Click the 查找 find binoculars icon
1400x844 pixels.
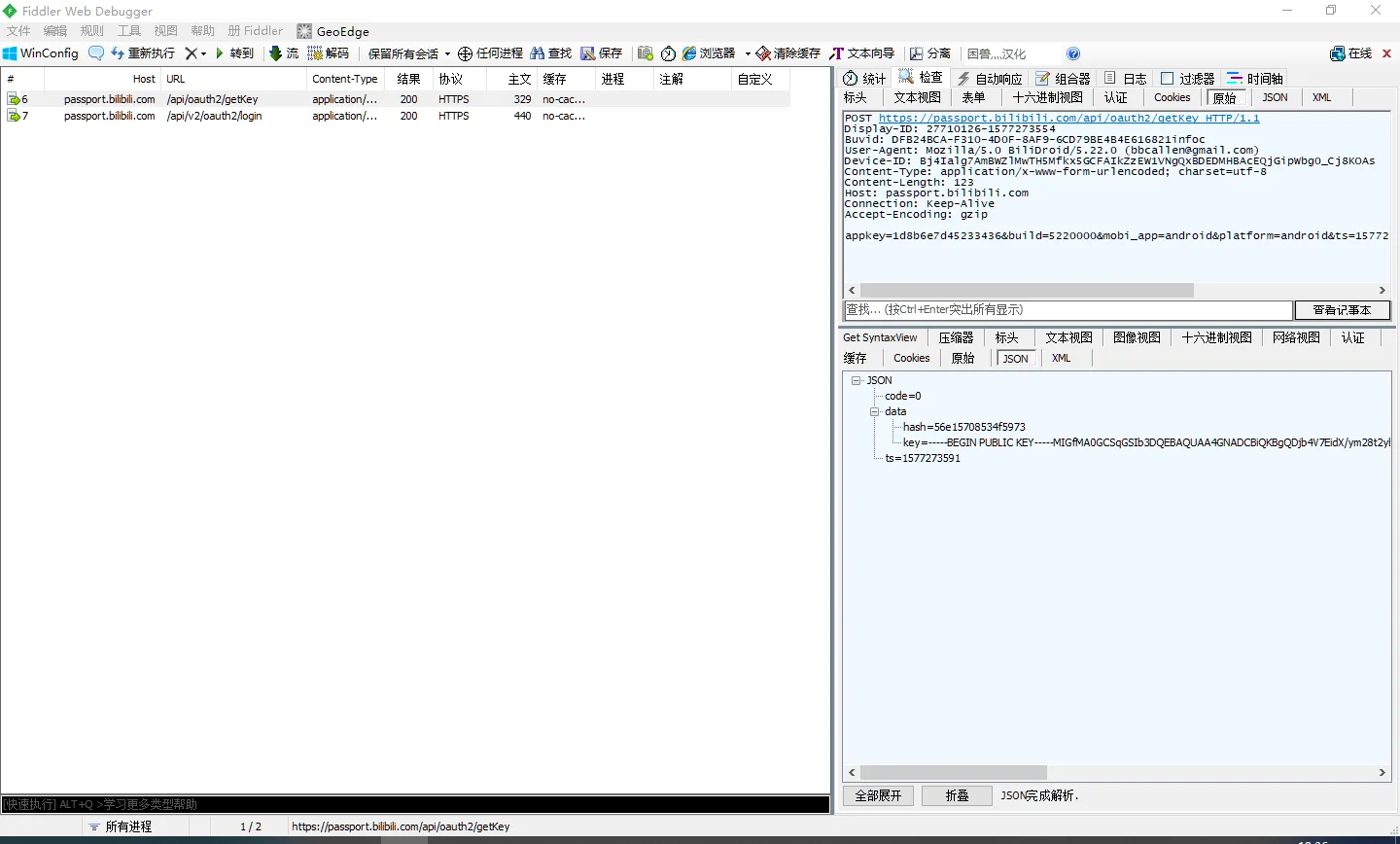[537, 53]
